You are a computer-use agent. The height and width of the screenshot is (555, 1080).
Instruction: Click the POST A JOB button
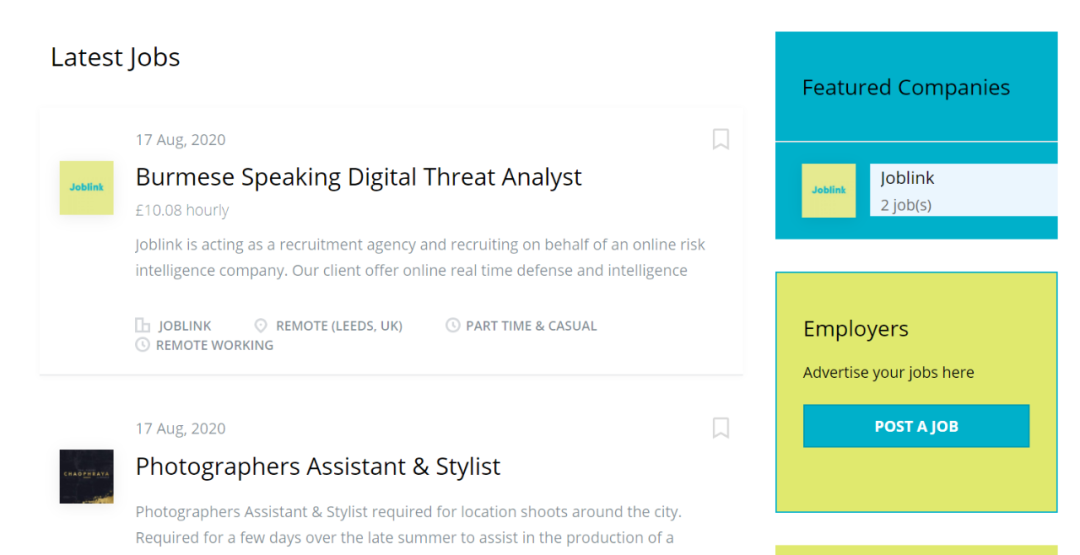click(x=916, y=426)
